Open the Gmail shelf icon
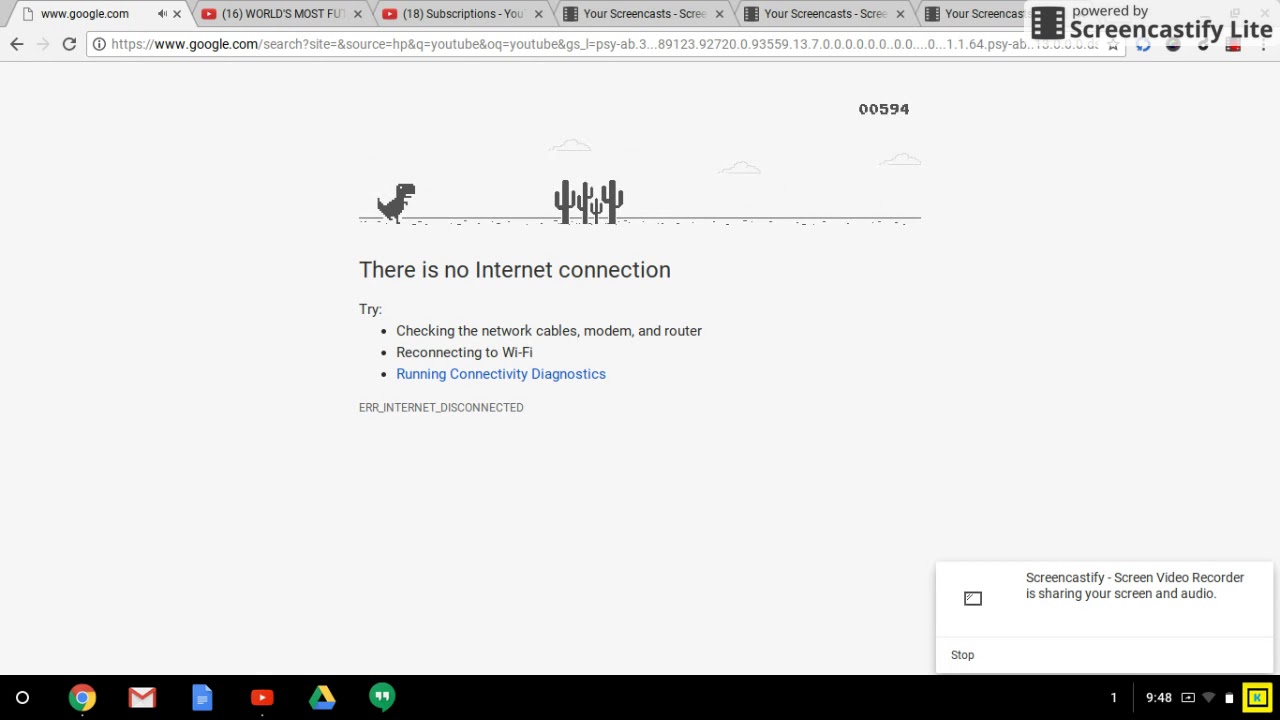The width and height of the screenshot is (1280, 720). 142,697
